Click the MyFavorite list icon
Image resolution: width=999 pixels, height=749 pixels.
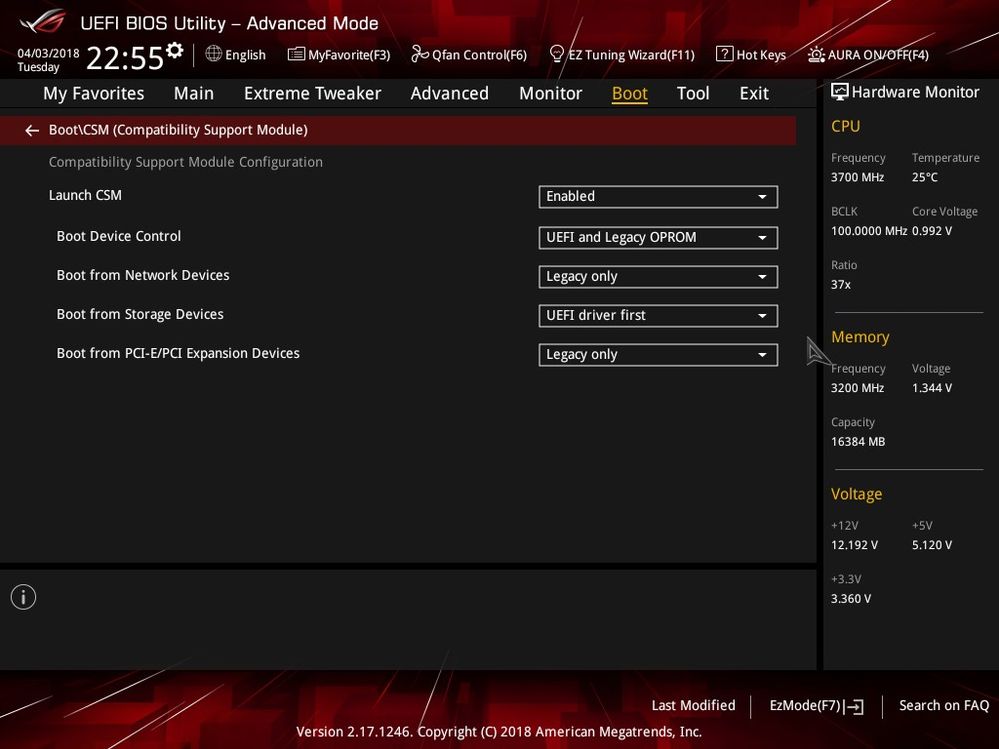point(296,54)
